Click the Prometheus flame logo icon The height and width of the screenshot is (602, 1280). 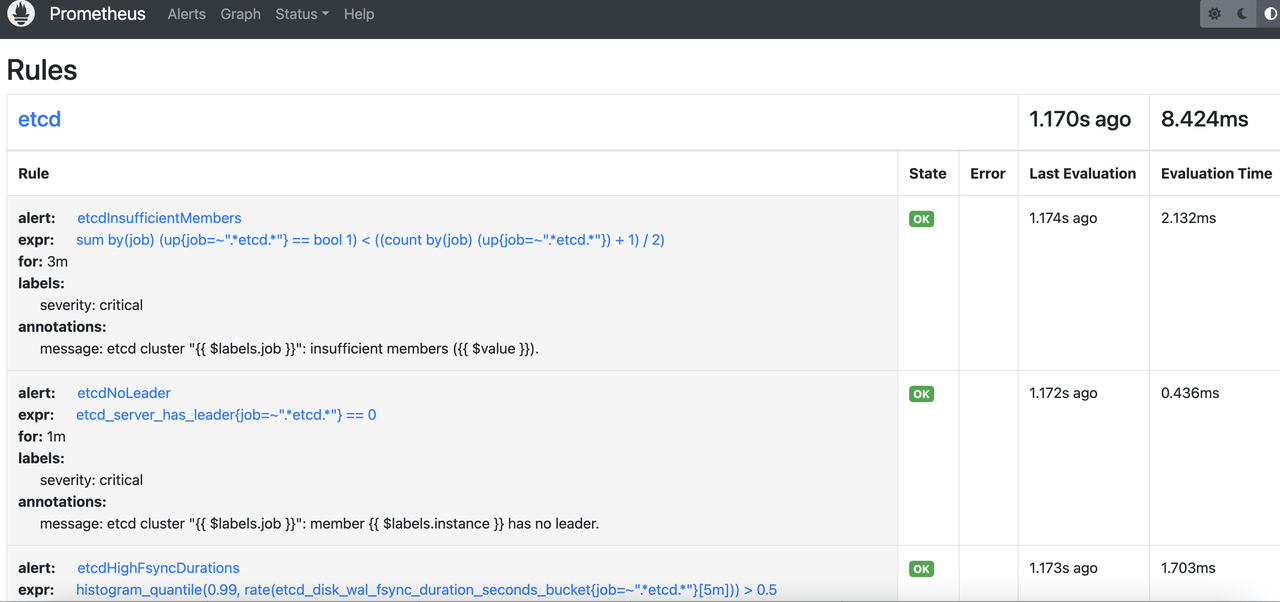coord(21,14)
